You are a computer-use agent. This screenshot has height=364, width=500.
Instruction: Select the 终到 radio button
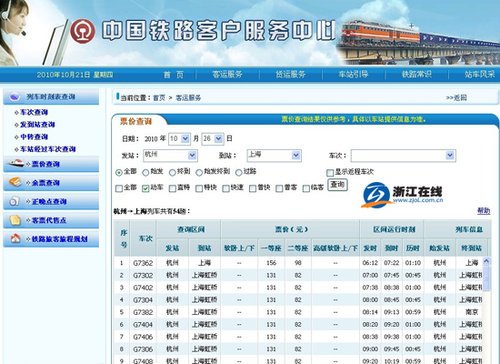172,172
